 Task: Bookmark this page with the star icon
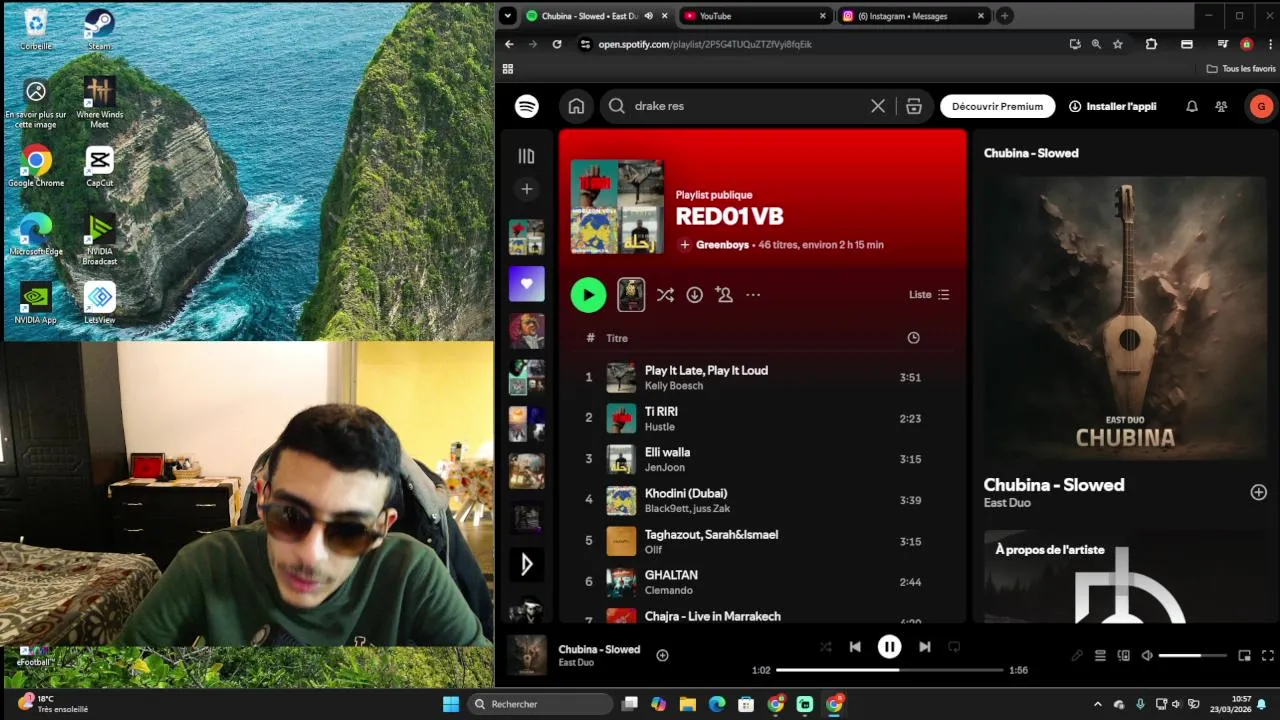1118,44
